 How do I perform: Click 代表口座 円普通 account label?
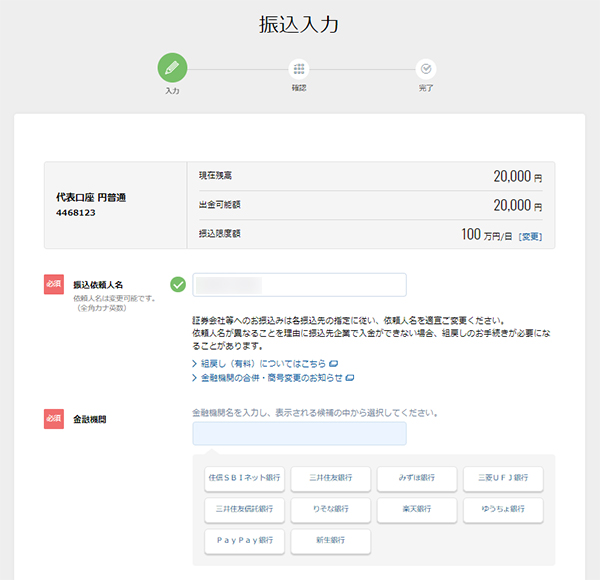[x=91, y=197]
